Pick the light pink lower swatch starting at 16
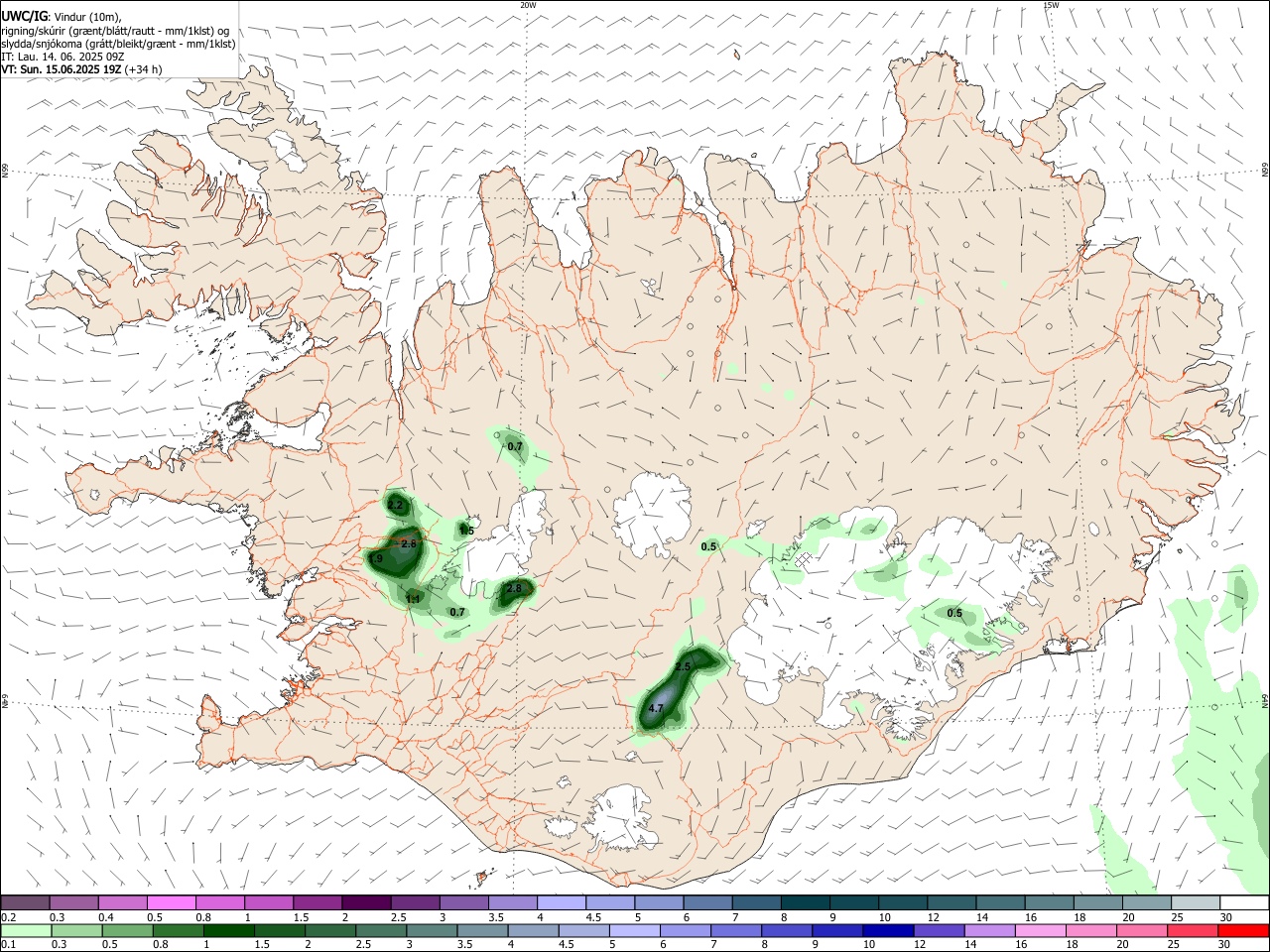The image size is (1270, 952). click(x=1040, y=930)
